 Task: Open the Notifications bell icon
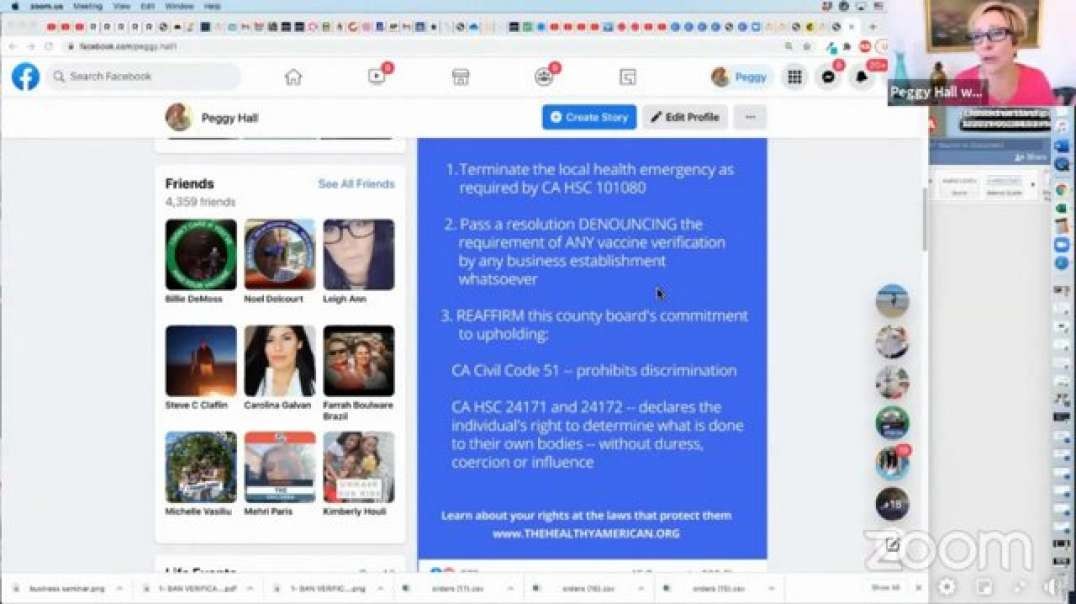(x=862, y=77)
